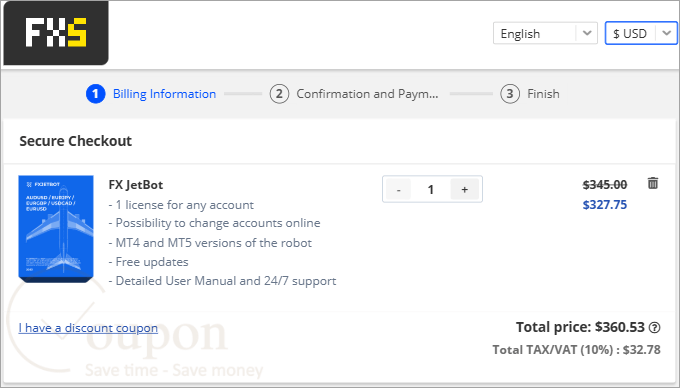
Task: Remove FX JetBot with trash icon
Action: click(653, 183)
